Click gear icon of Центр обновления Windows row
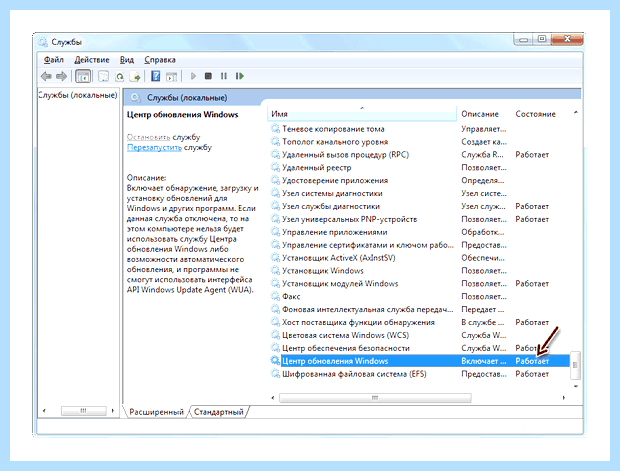 pos(275,361)
